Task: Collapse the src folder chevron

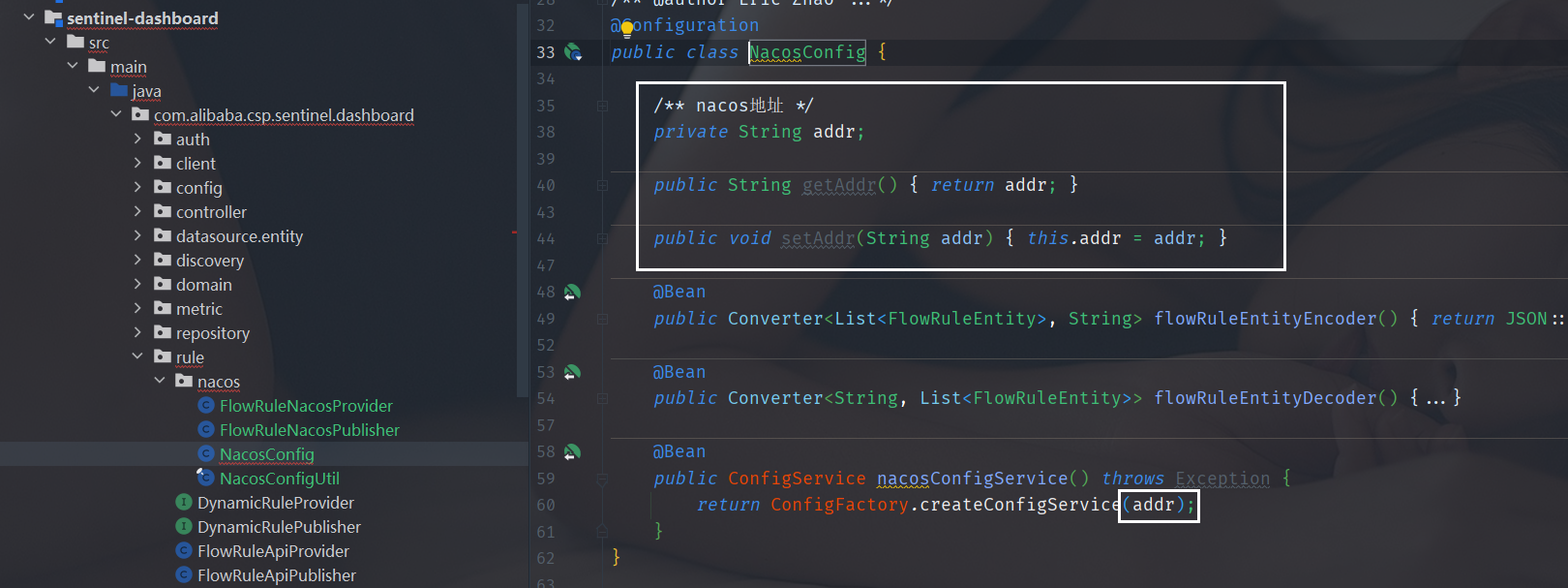Action: 50,42
